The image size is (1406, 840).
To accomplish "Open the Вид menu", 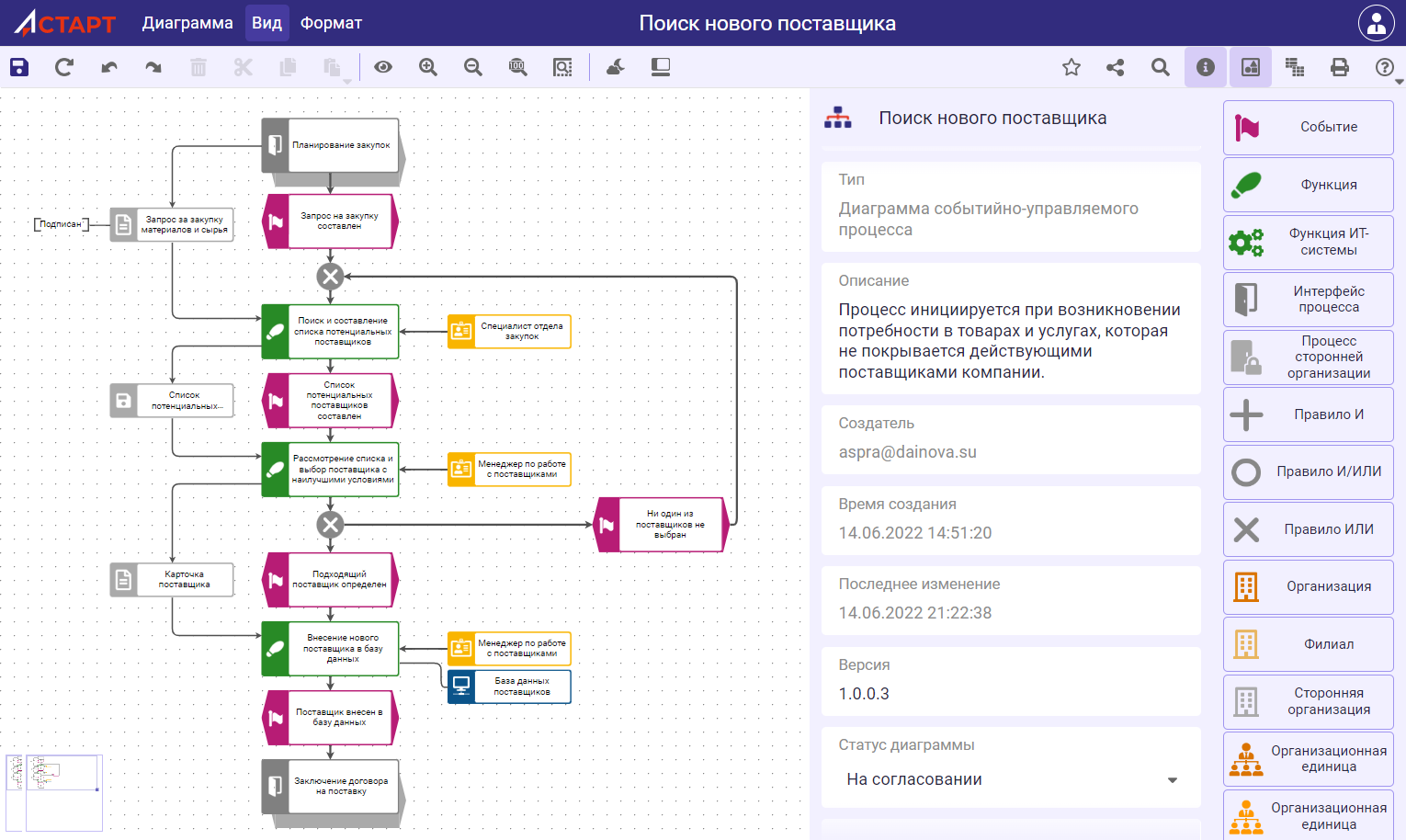I will [x=266, y=23].
